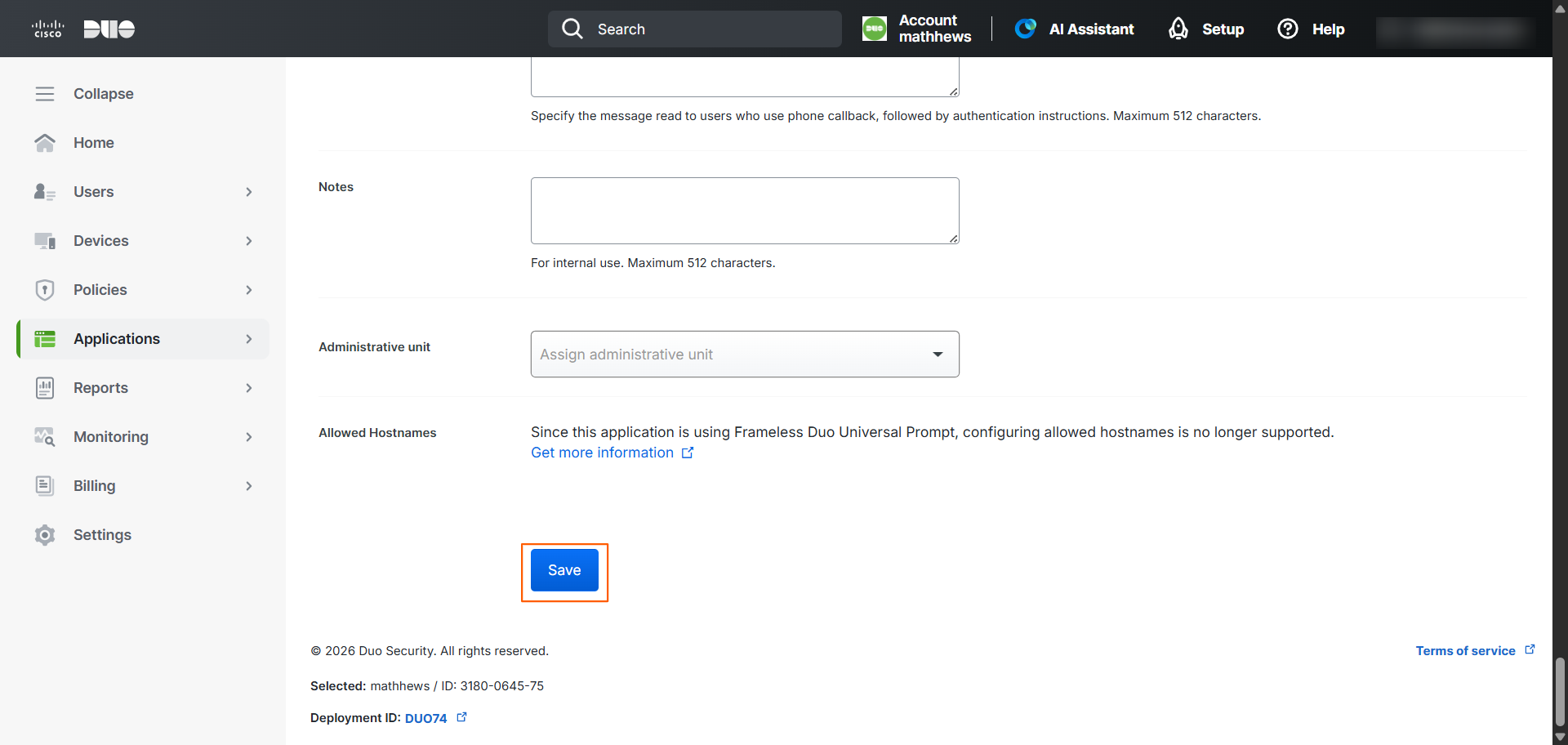1568x745 pixels.
Task: Open the Applications menu item
Action: coord(144,339)
